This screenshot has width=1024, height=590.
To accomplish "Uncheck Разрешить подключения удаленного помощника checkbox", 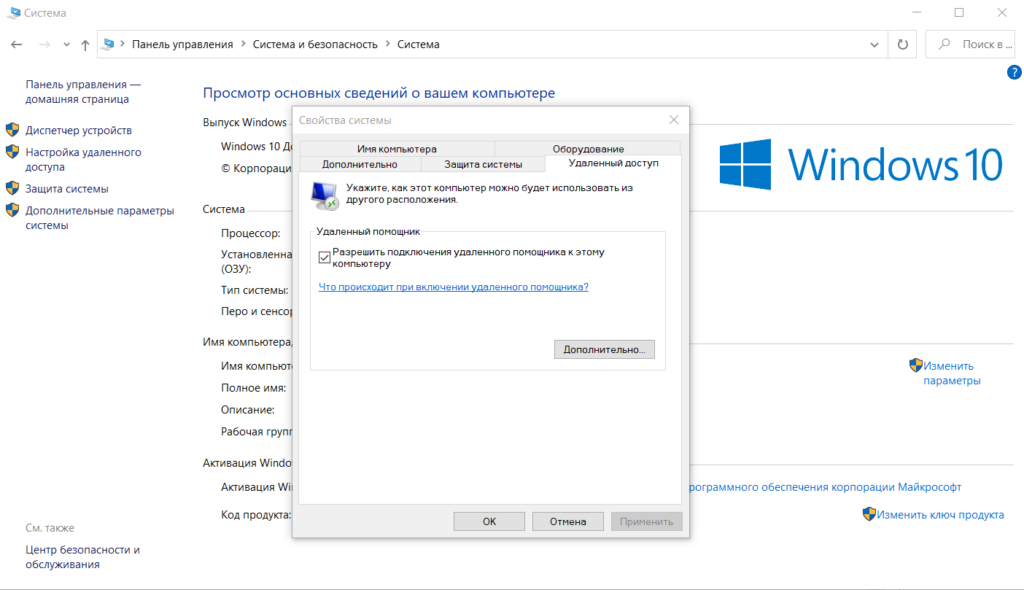I will pyautogui.click(x=324, y=258).
